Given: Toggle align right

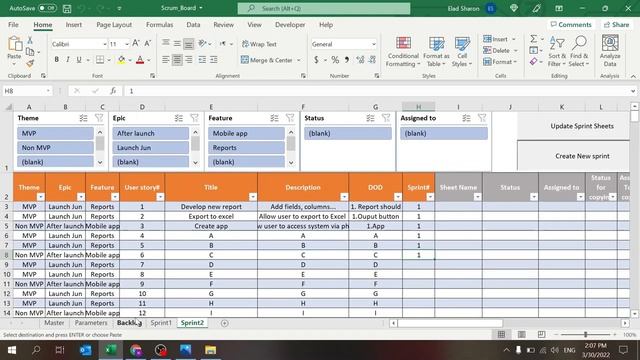Looking at the screenshot, I should tap(189, 60).
